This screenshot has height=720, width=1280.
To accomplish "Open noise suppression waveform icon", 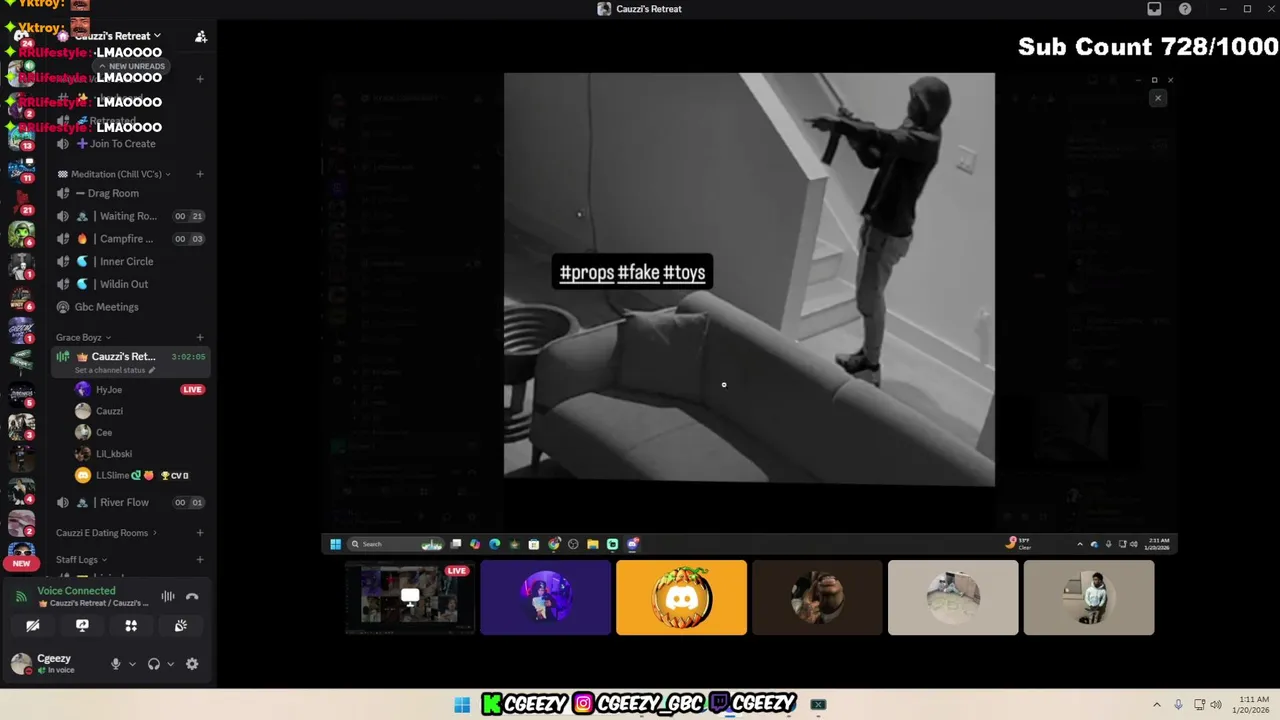I will point(168,597).
